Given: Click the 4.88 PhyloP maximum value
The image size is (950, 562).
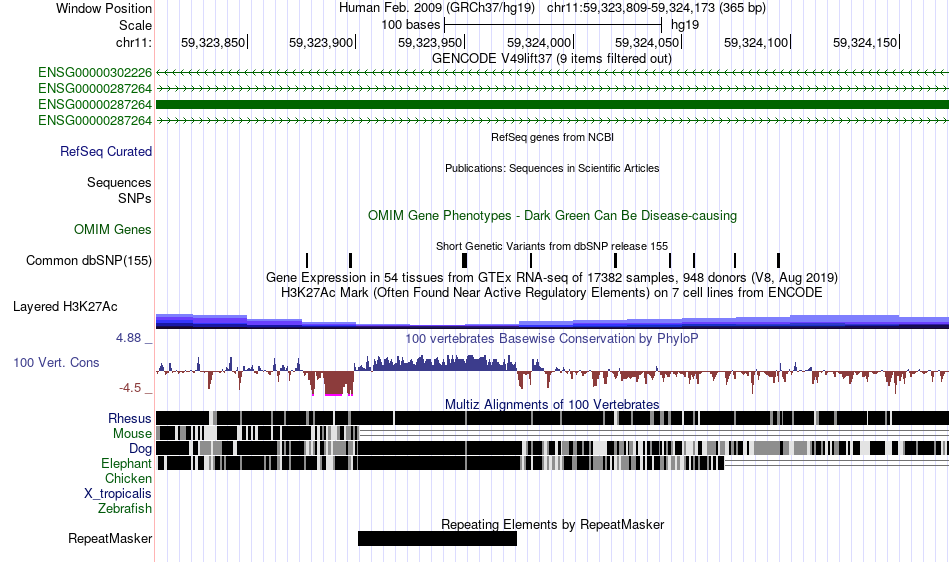Looking at the screenshot, I should click(128, 338).
